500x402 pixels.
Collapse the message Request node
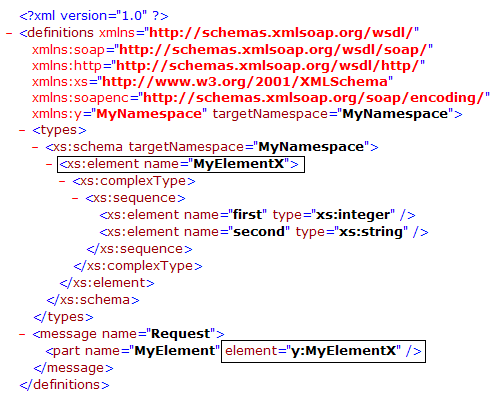point(22,334)
